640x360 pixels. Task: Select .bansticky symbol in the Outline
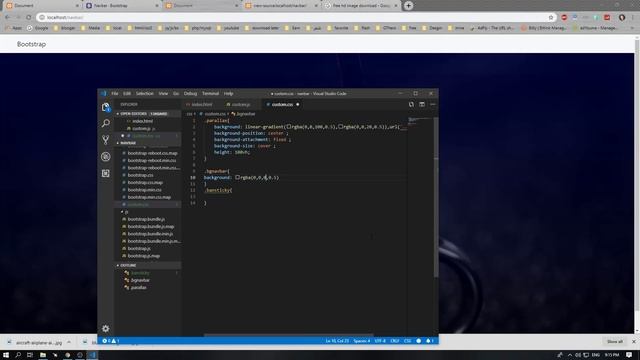pos(140,273)
